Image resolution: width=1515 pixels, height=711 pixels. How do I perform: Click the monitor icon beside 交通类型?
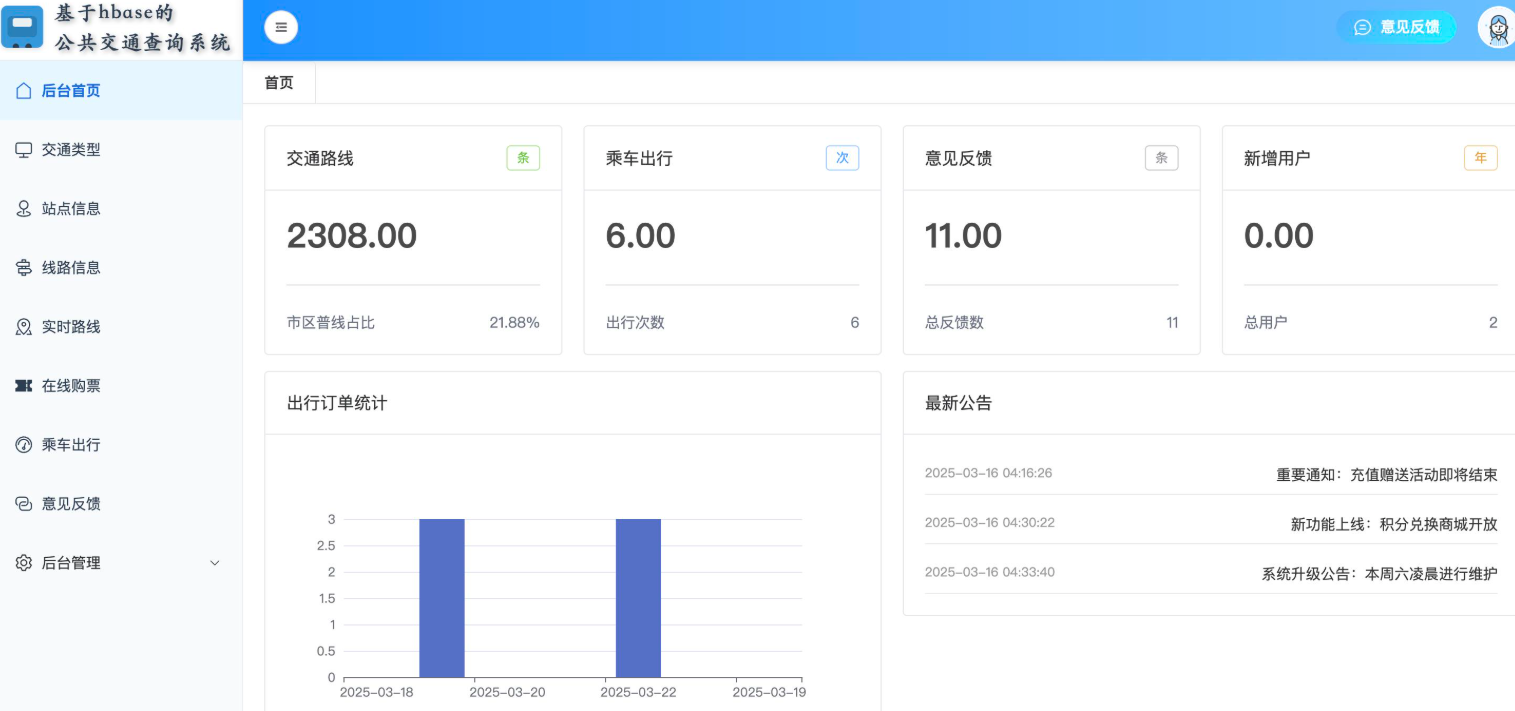click(24, 150)
